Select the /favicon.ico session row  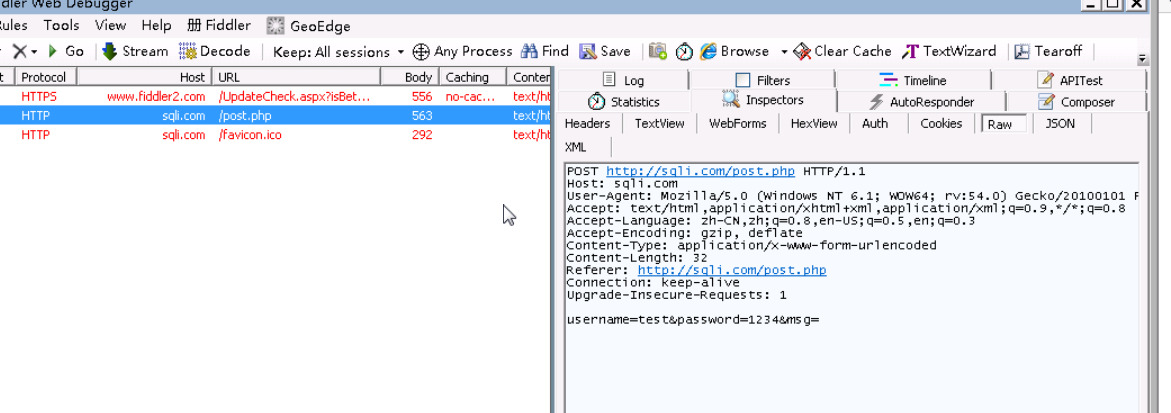click(275, 135)
